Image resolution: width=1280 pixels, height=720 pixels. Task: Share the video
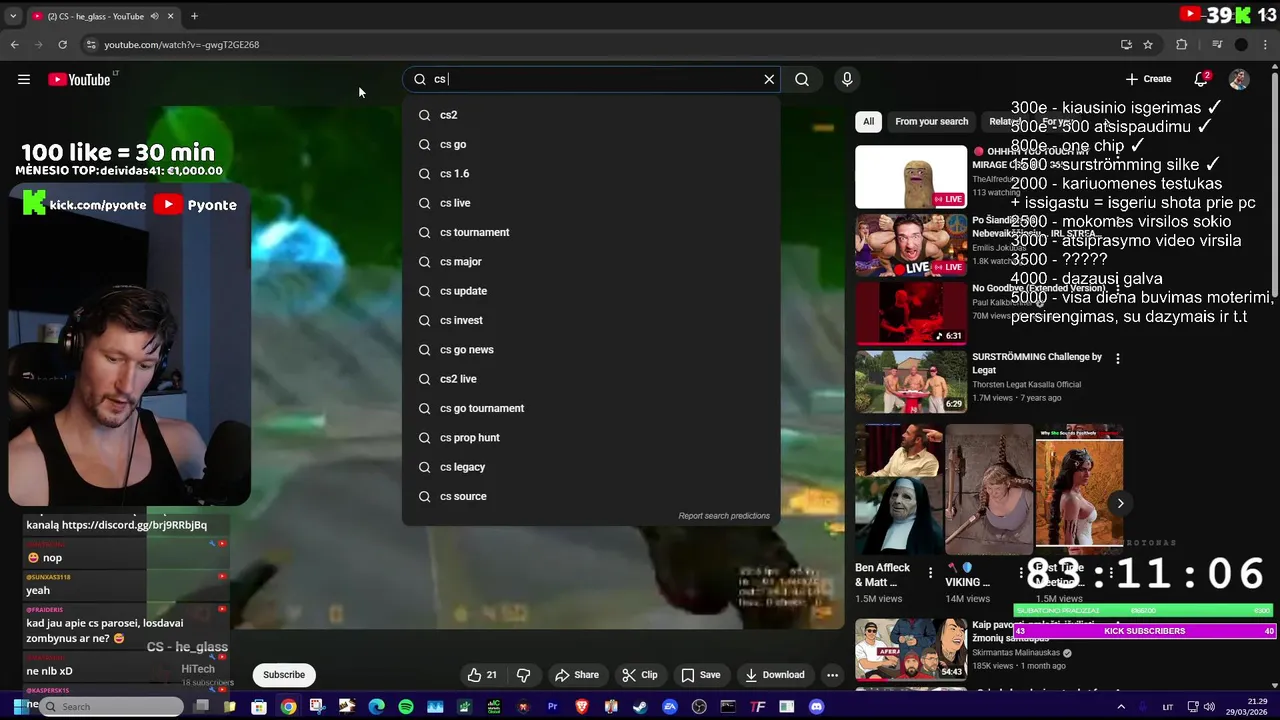click(x=577, y=675)
